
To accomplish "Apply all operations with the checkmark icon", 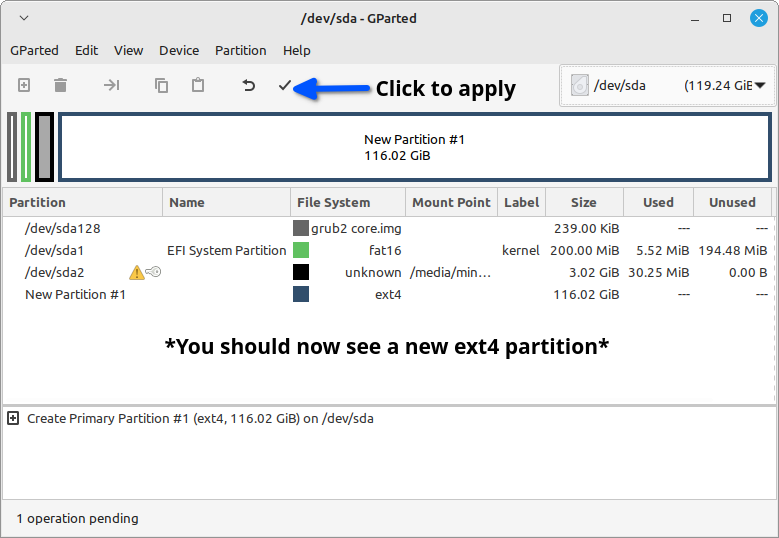I will (285, 85).
